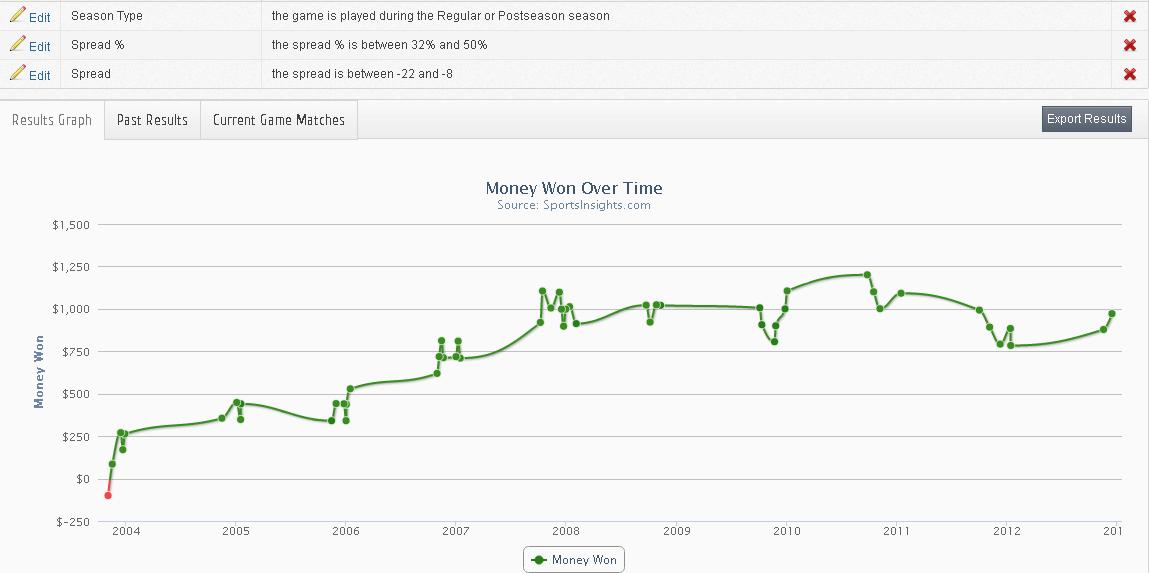This screenshot has height=573, width=1149.
Task: Click the pencil edit icon for Spread %
Action: (x=17, y=44)
